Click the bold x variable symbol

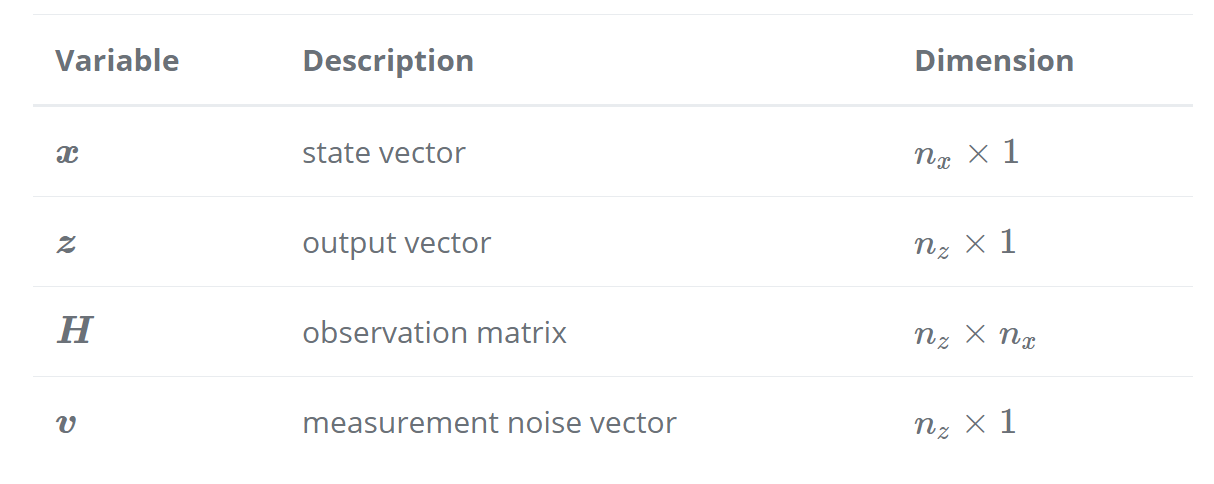[x=67, y=154]
